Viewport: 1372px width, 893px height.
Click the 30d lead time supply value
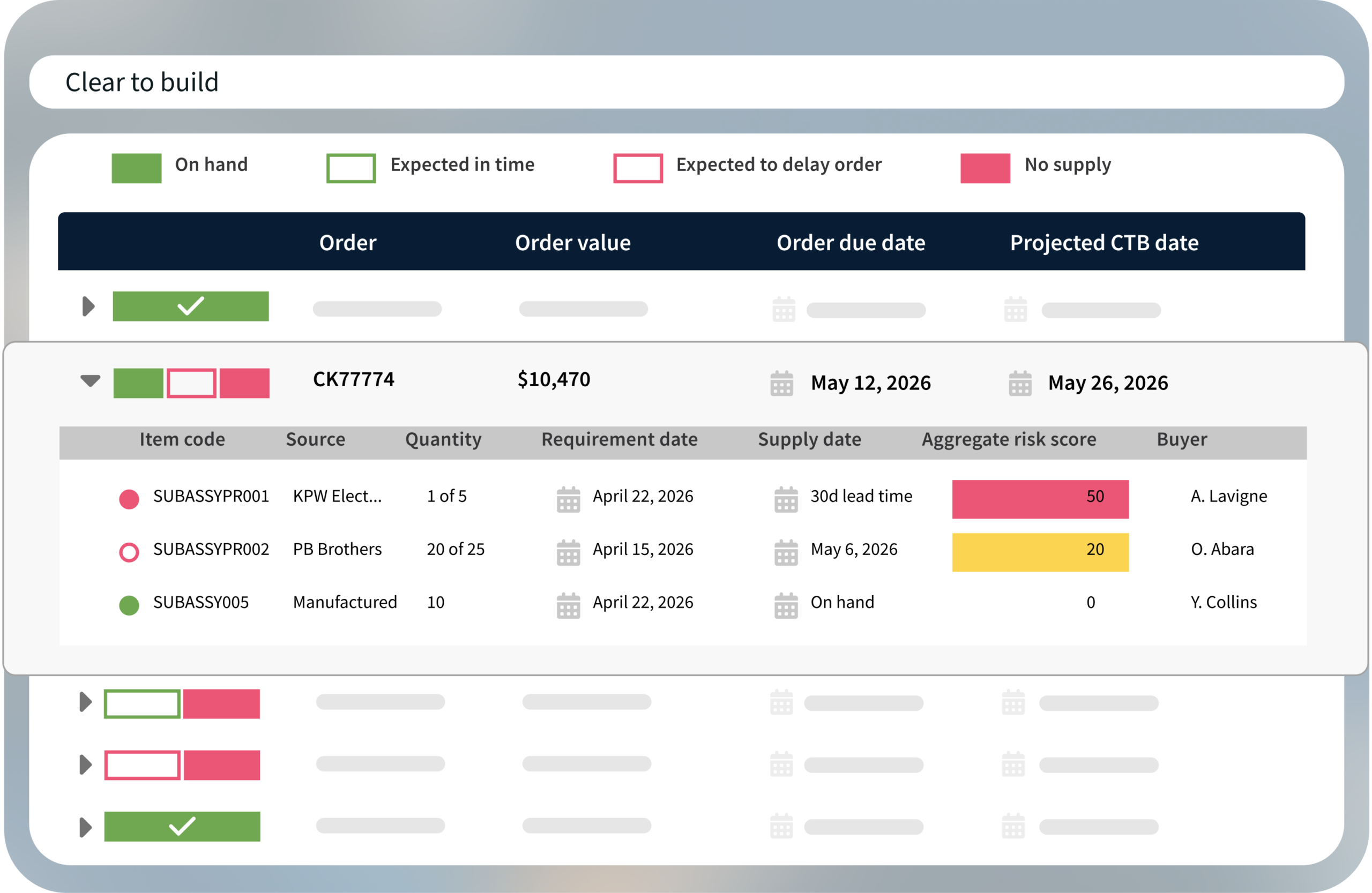861,496
